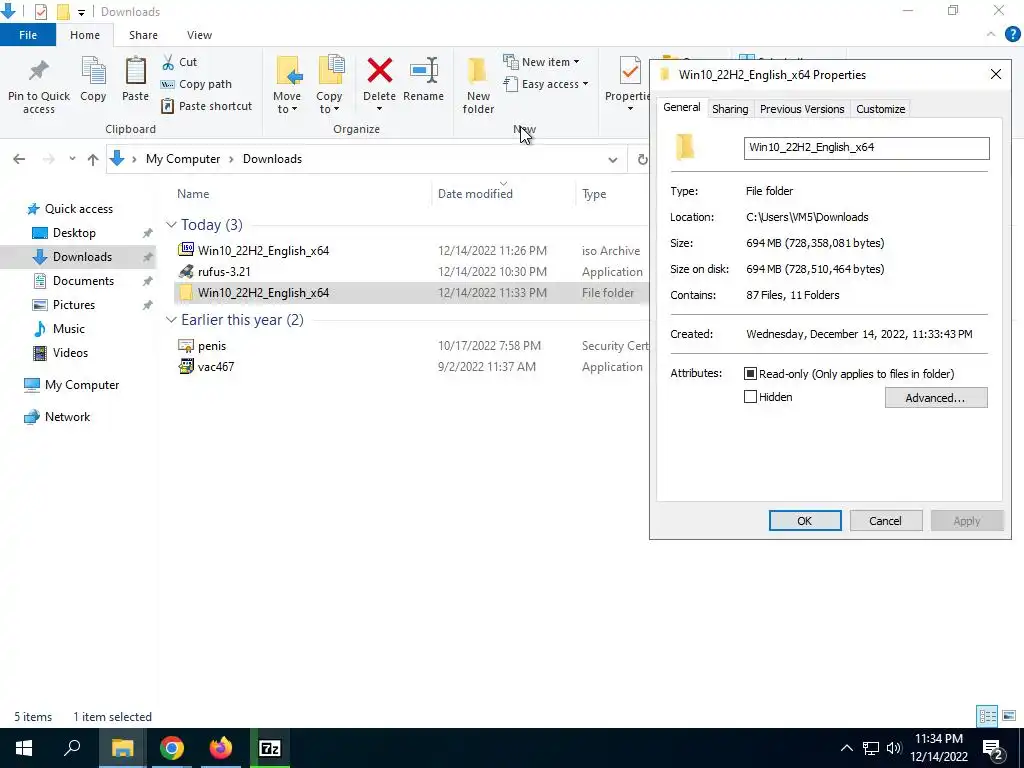The height and width of the screenshot is (768, 1024).
Task: Open 7-Zip from taskbar
Action: 270,748
